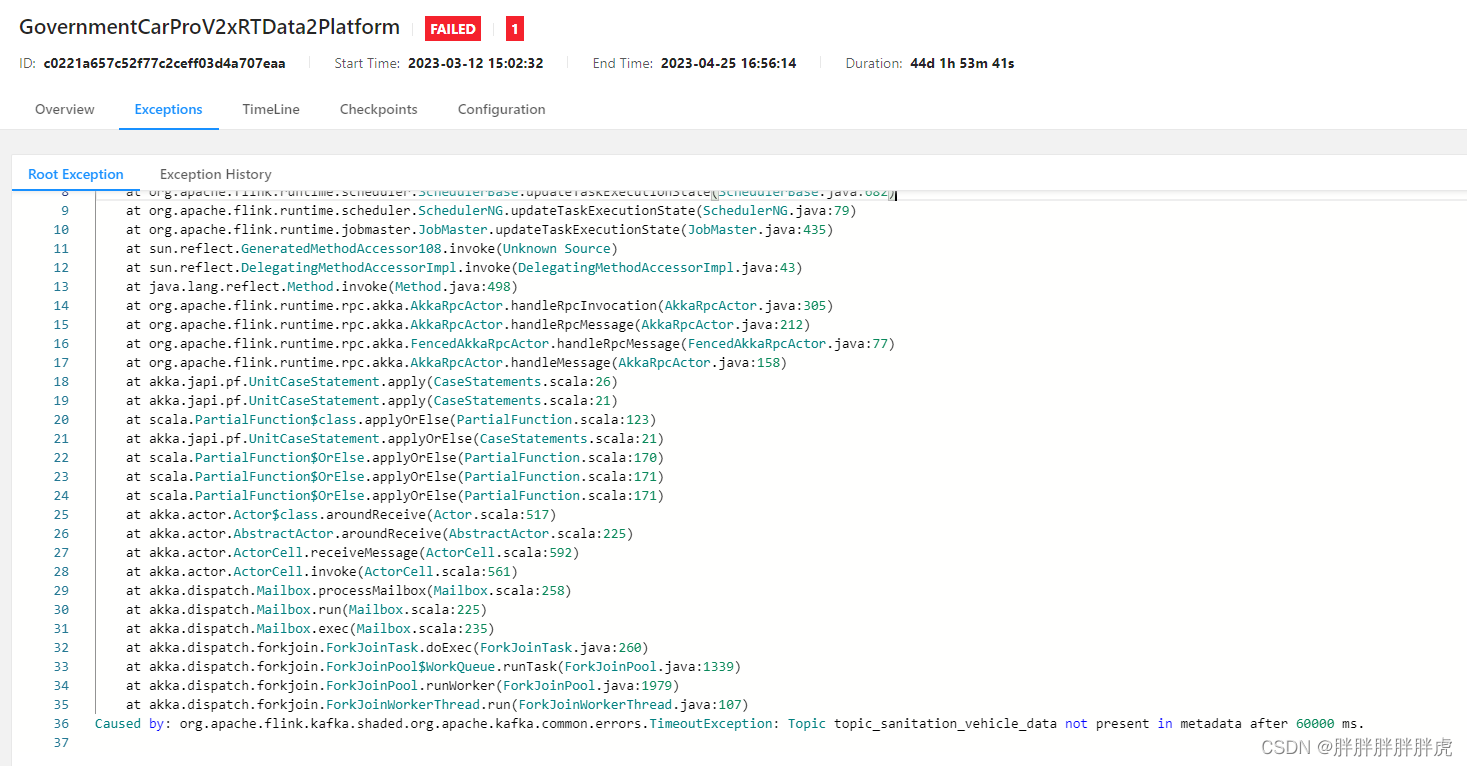Click the Mailbox.processMailbox stack frame
1467x766 pixels.
click(x=349, y=591)
